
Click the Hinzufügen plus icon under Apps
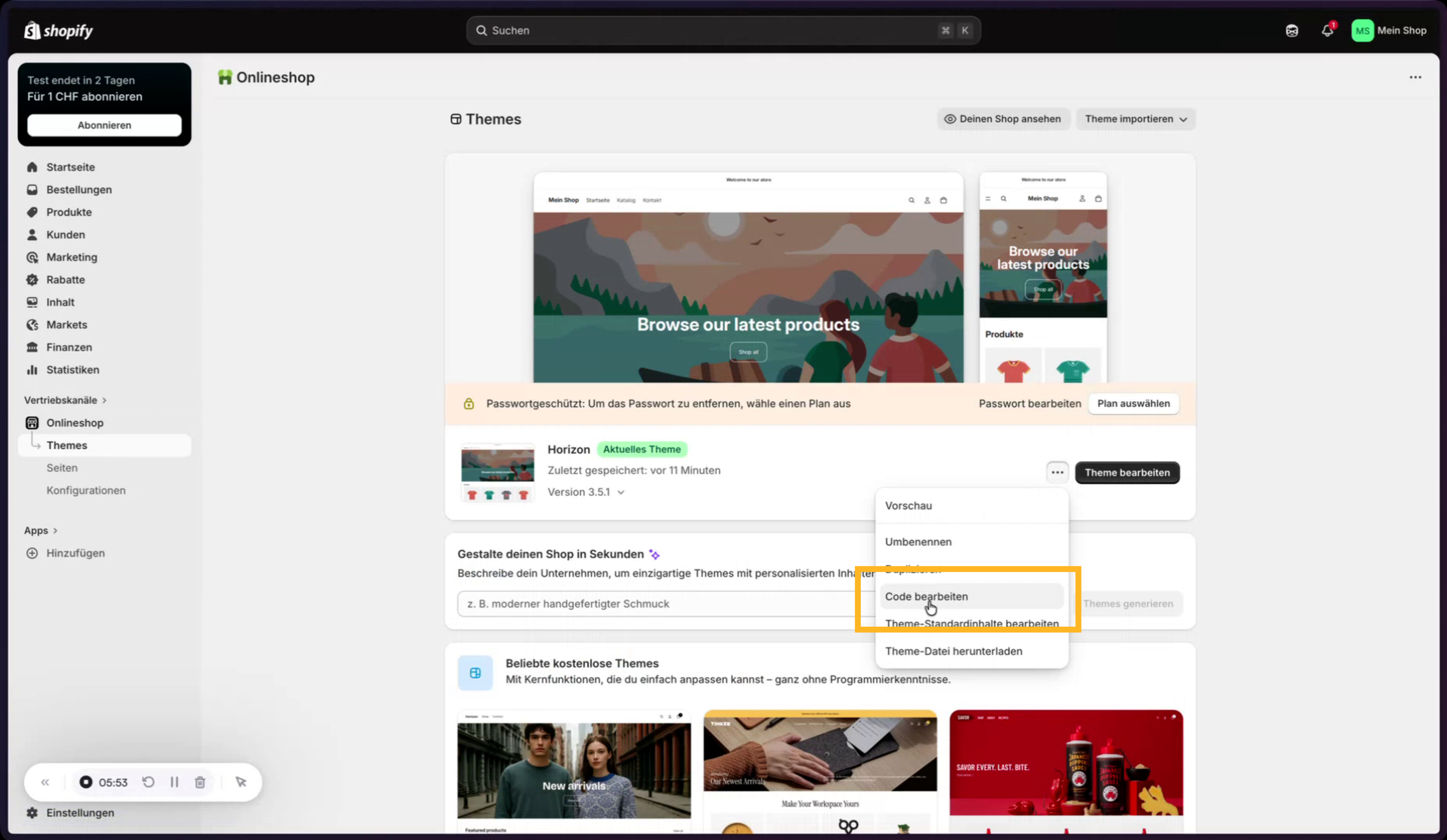(x=32, y=553)
